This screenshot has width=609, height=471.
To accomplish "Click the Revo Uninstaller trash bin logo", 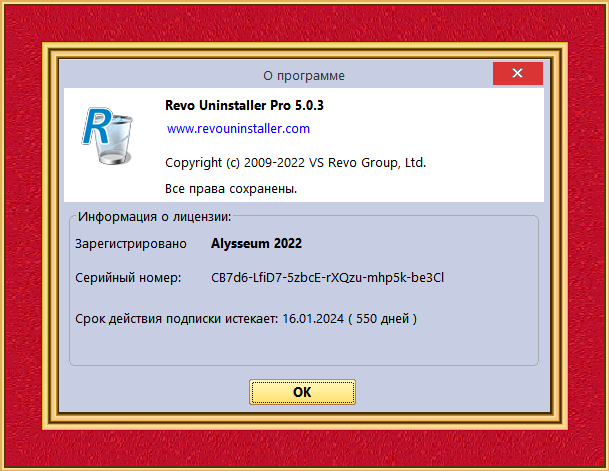I will [x=107, y=136].
